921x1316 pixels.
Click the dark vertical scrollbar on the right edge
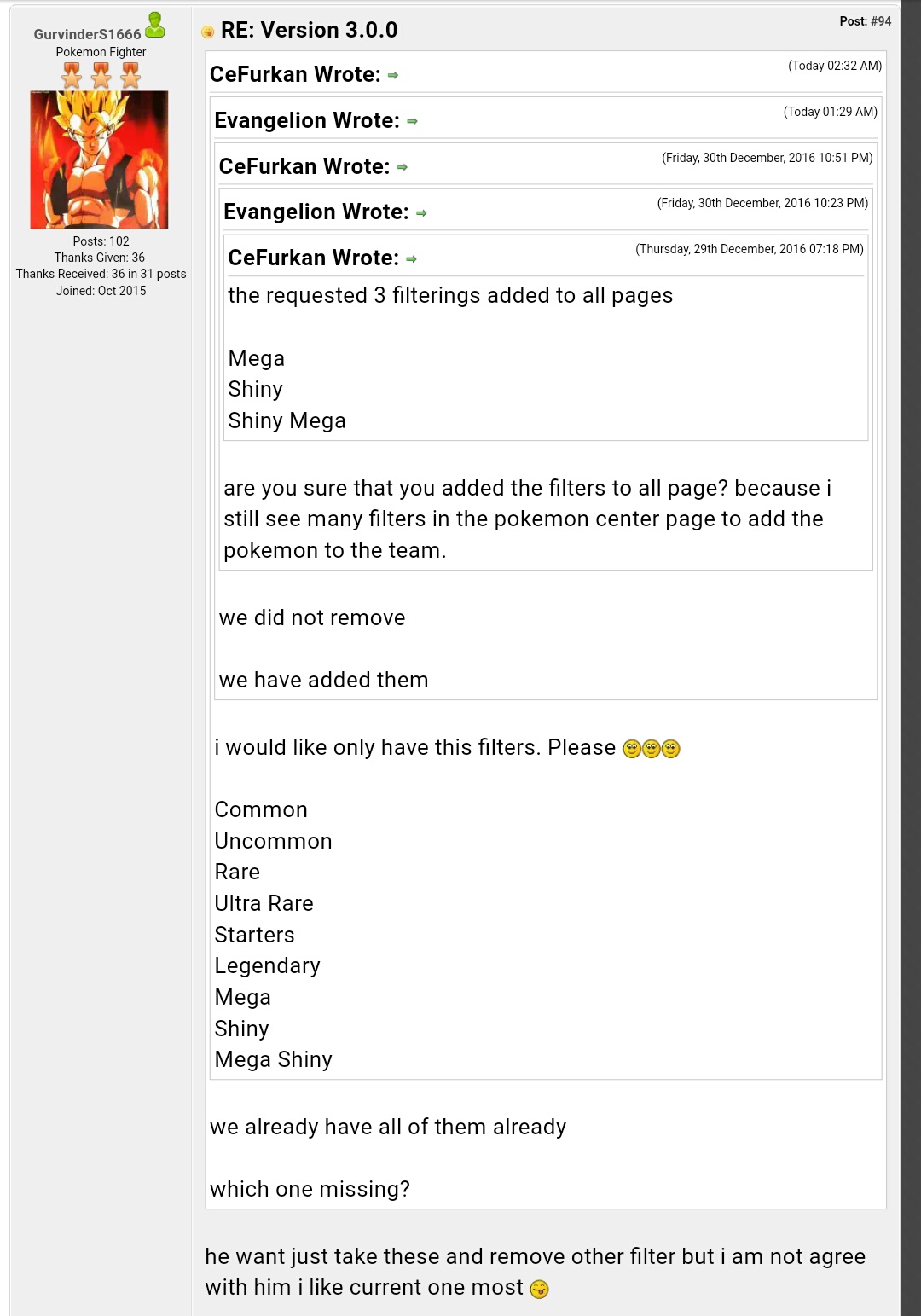coord(911,658)
